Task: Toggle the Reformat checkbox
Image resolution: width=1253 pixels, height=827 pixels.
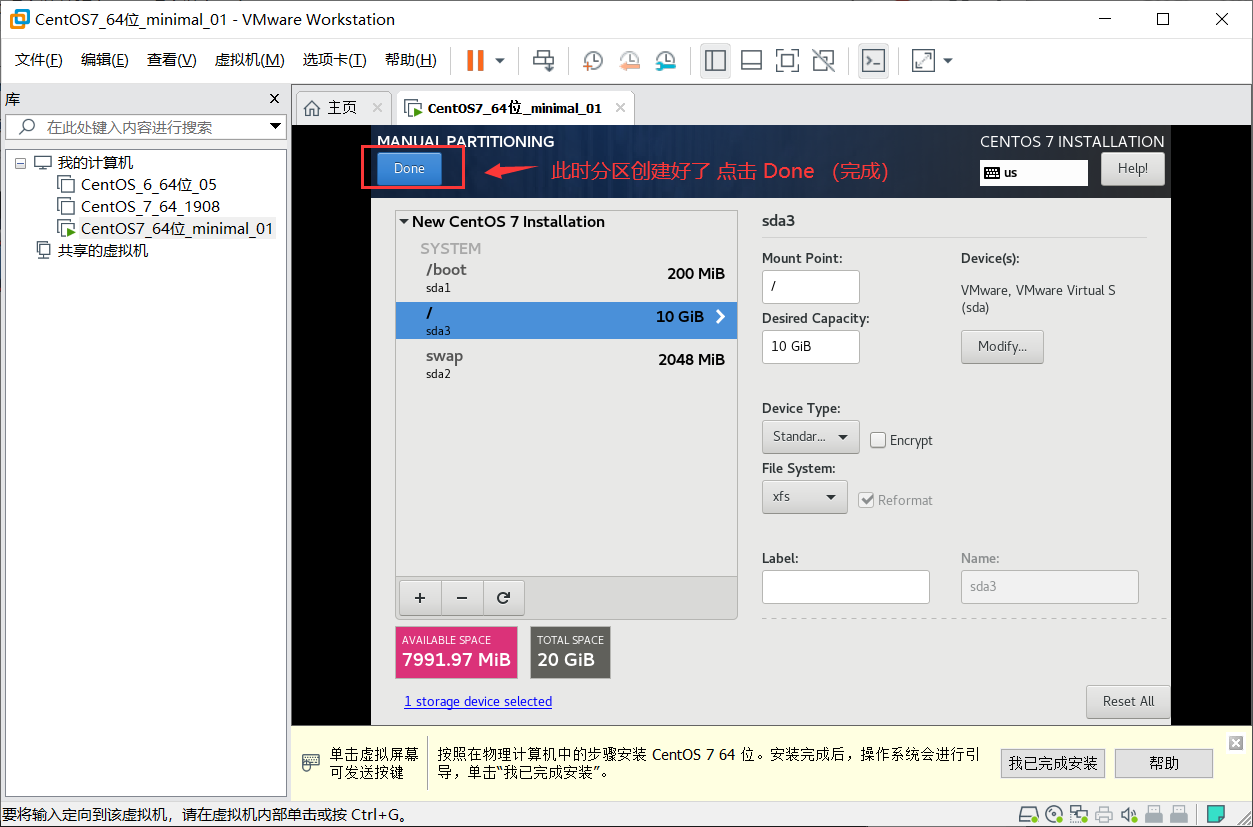Action: click(x=867, y=500)
